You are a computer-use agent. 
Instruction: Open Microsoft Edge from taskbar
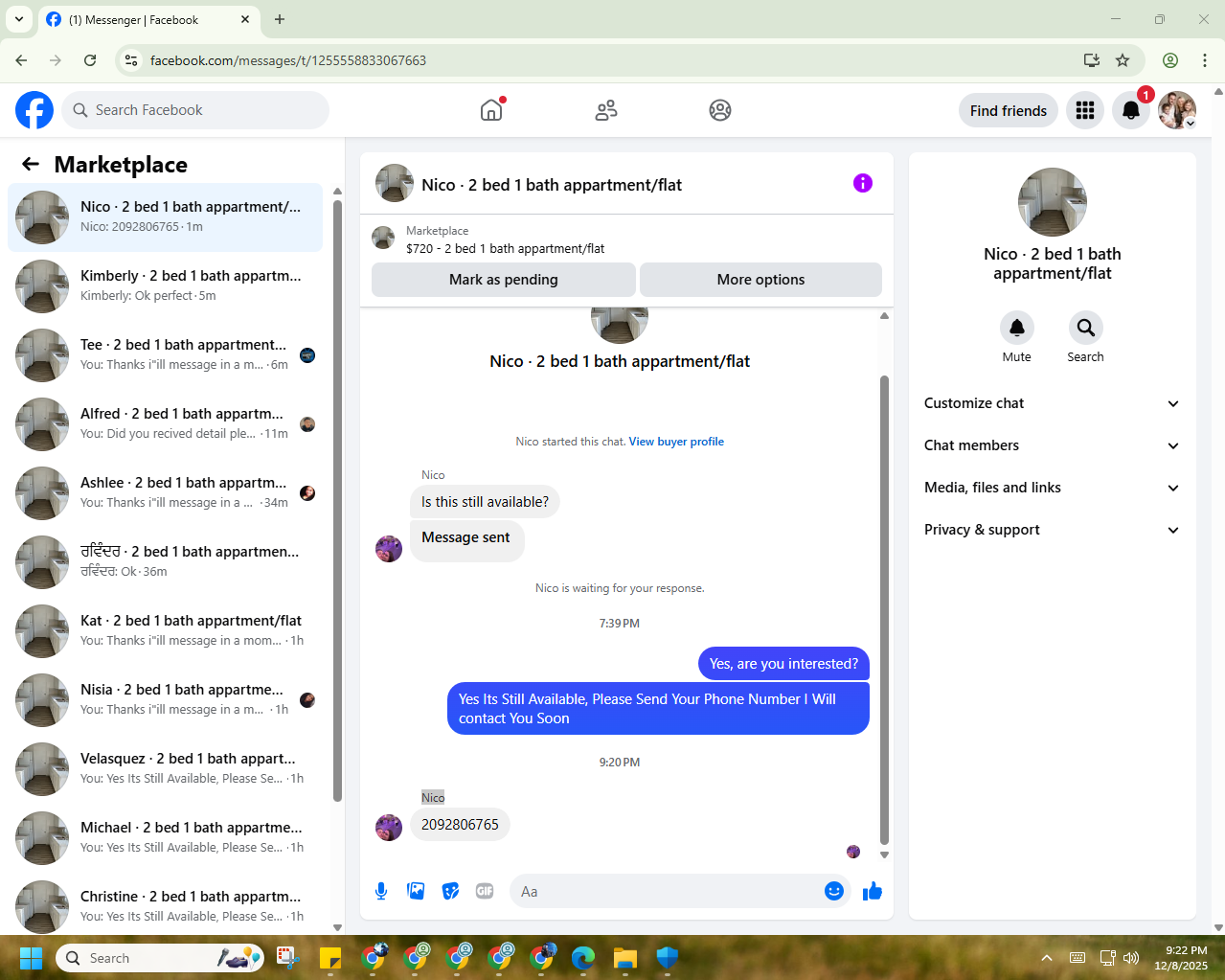583,957
